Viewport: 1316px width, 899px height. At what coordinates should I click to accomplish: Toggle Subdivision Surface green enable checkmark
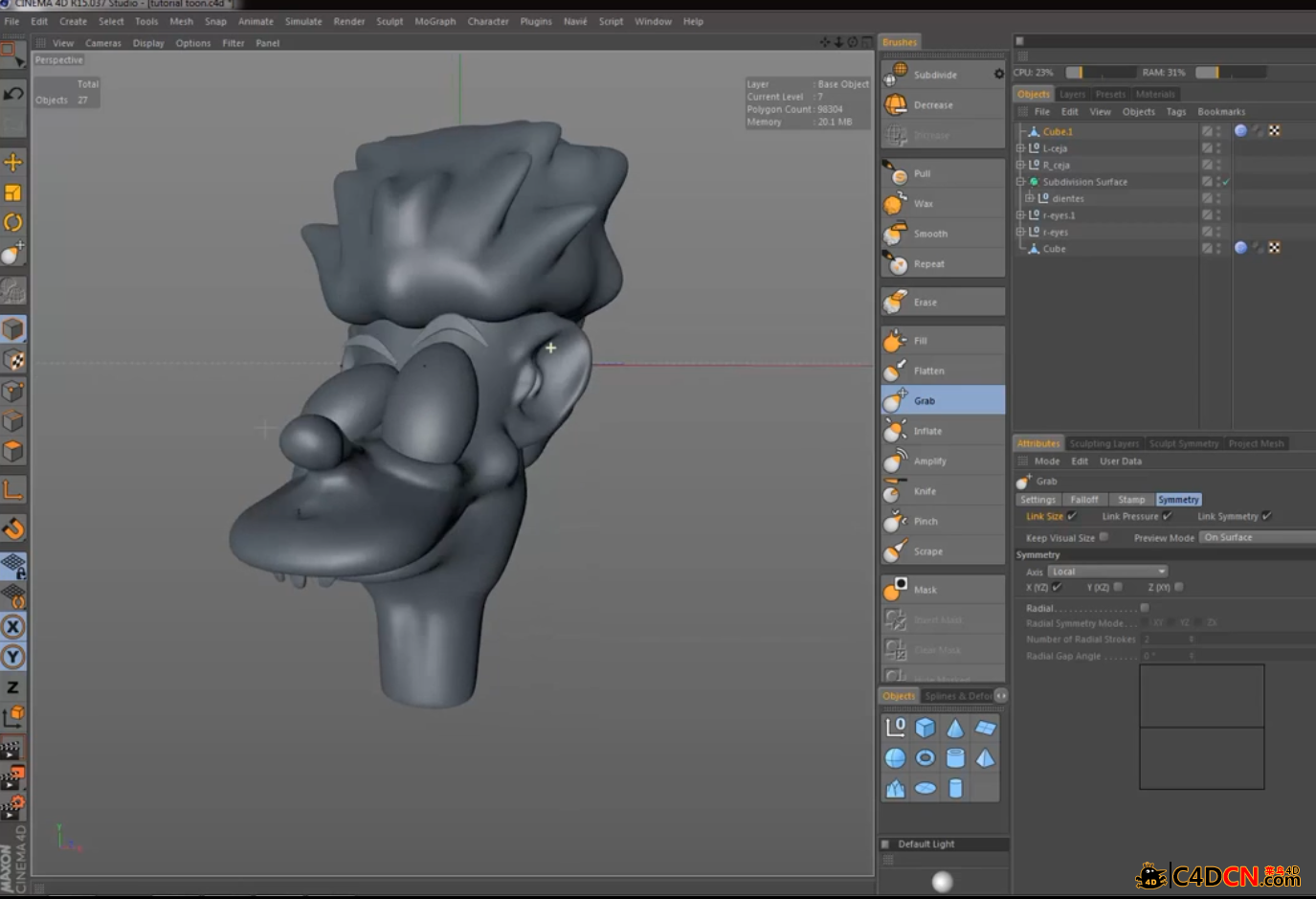(1226, 182)
